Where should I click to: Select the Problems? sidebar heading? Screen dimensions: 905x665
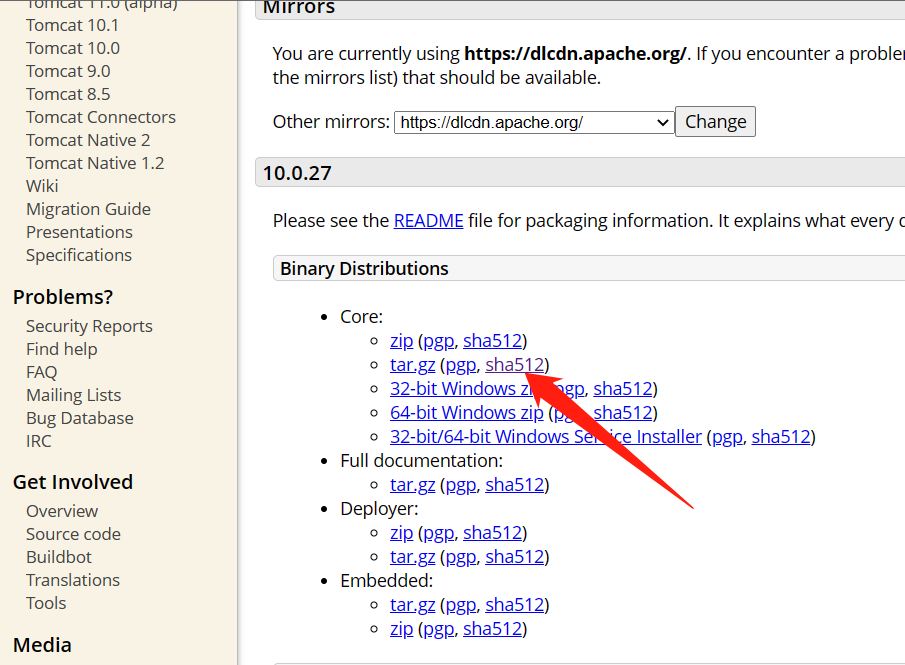pyautogui.click(x=63, y=297)
